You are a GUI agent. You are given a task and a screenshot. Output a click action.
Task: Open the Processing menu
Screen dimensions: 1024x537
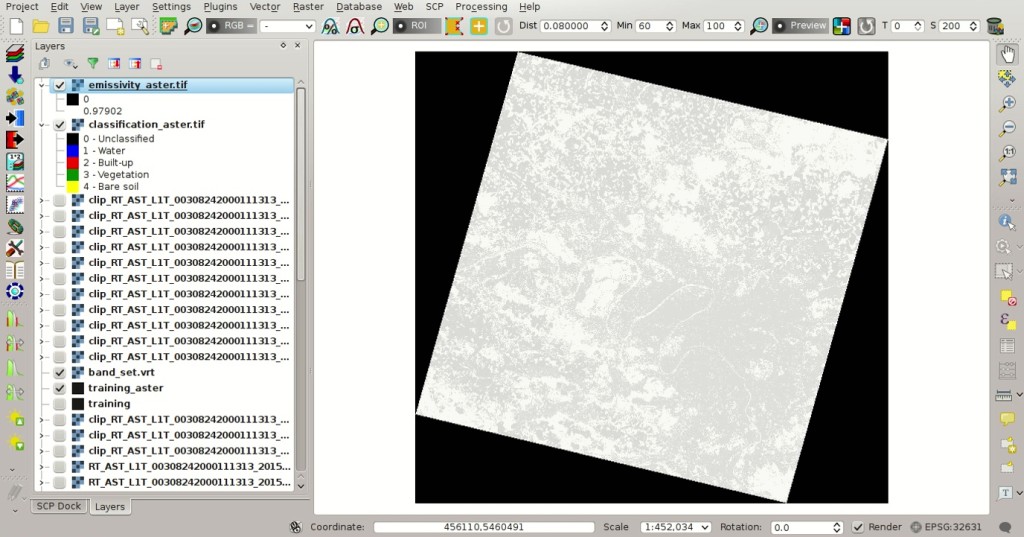(481, 7)
